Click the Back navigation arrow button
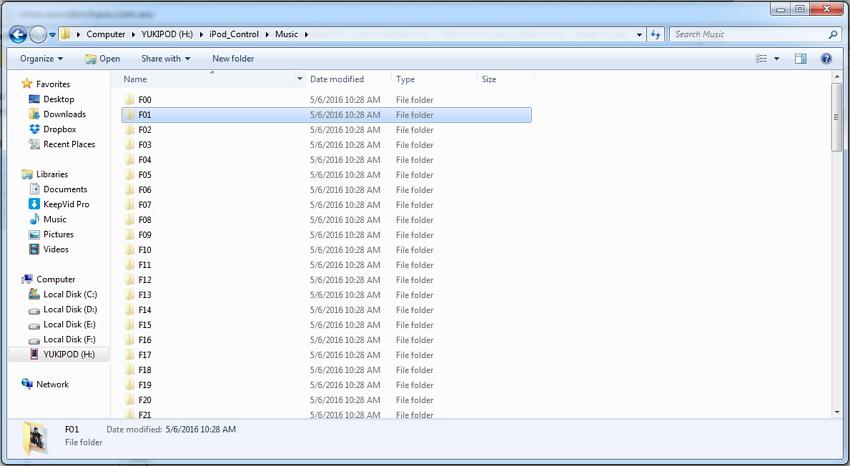This screenshot has width=850, height=466. pyautogui.click(x=18, y=35)
